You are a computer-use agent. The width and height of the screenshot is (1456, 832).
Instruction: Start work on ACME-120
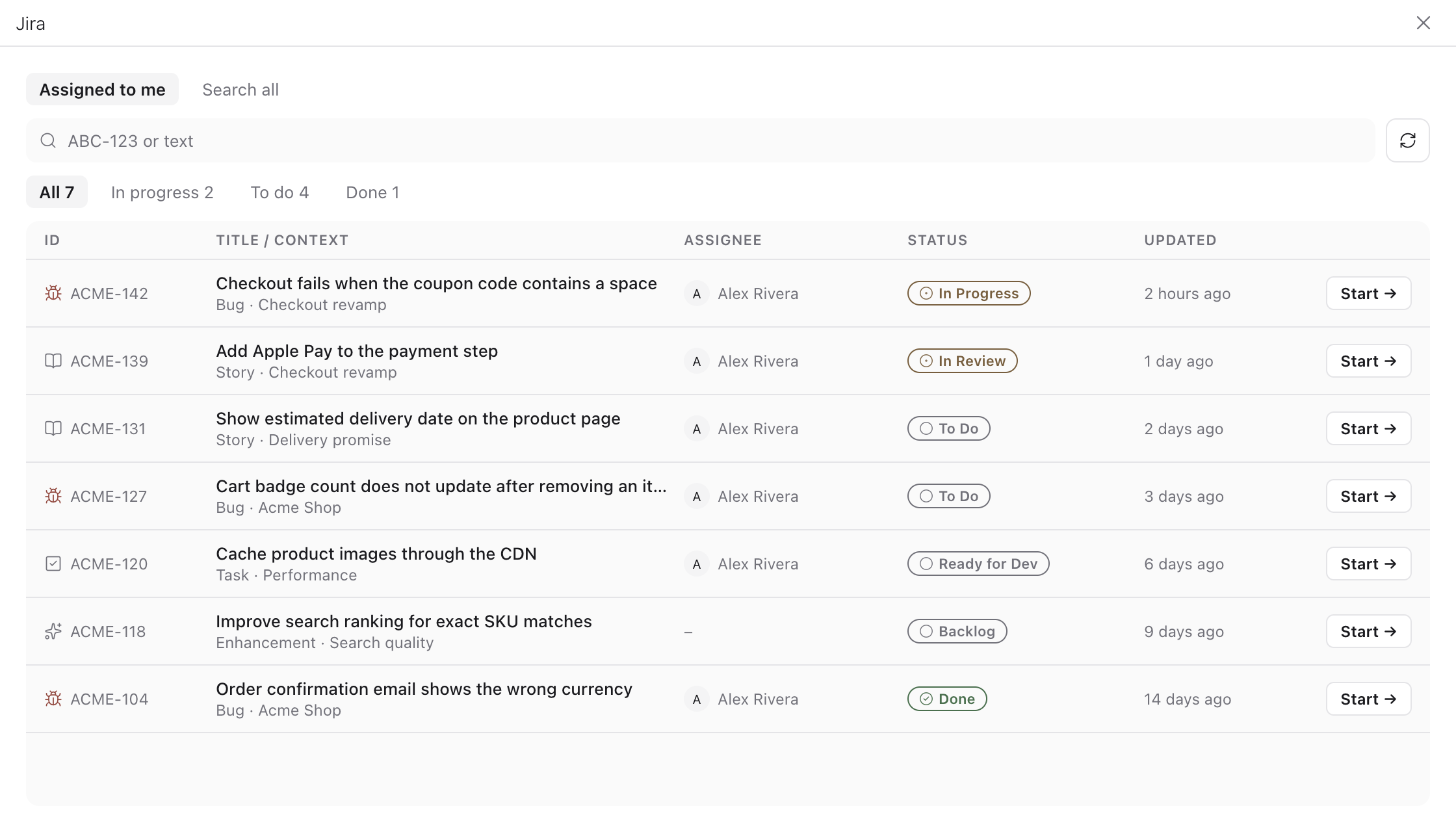[1368, 564]
